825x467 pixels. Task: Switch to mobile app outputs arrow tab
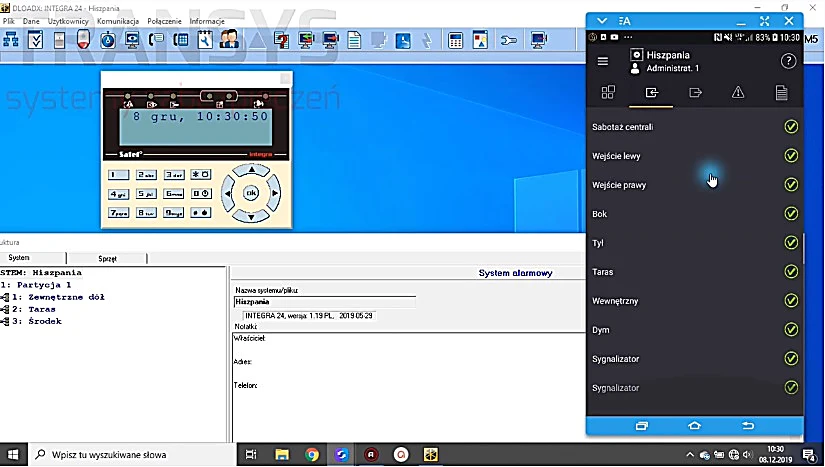point(695,93)
